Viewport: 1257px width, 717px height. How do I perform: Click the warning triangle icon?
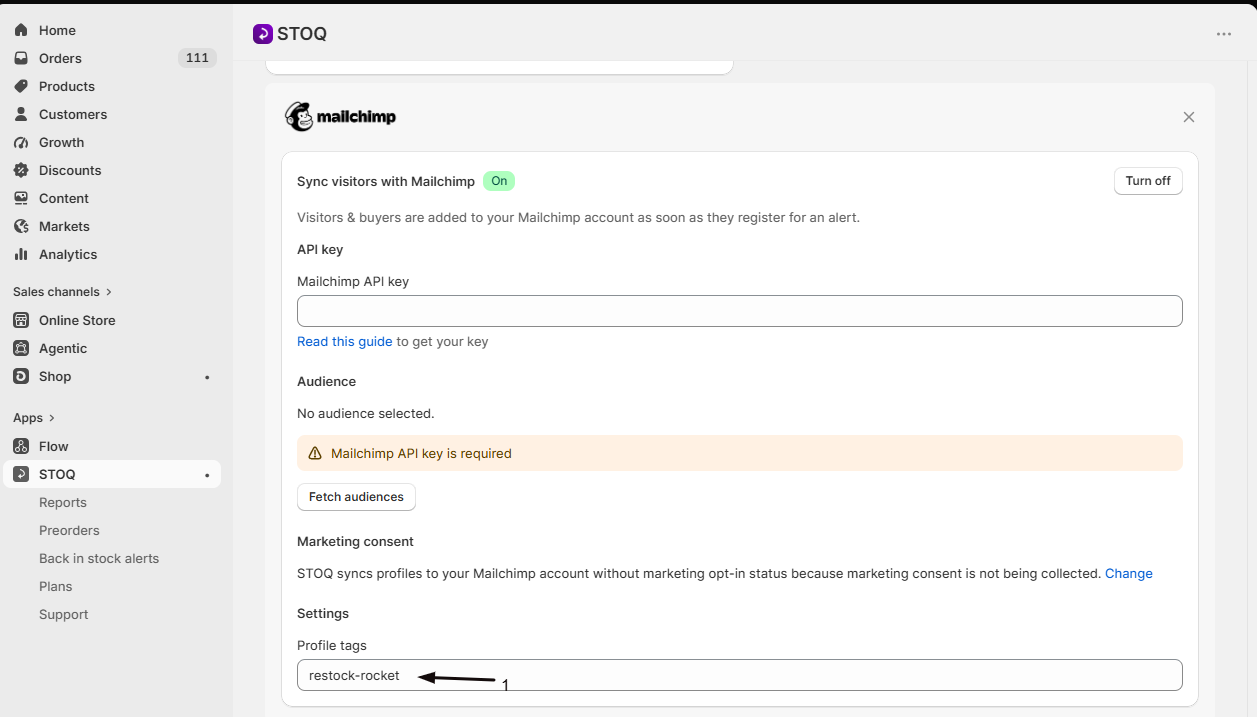pos(315,453)
